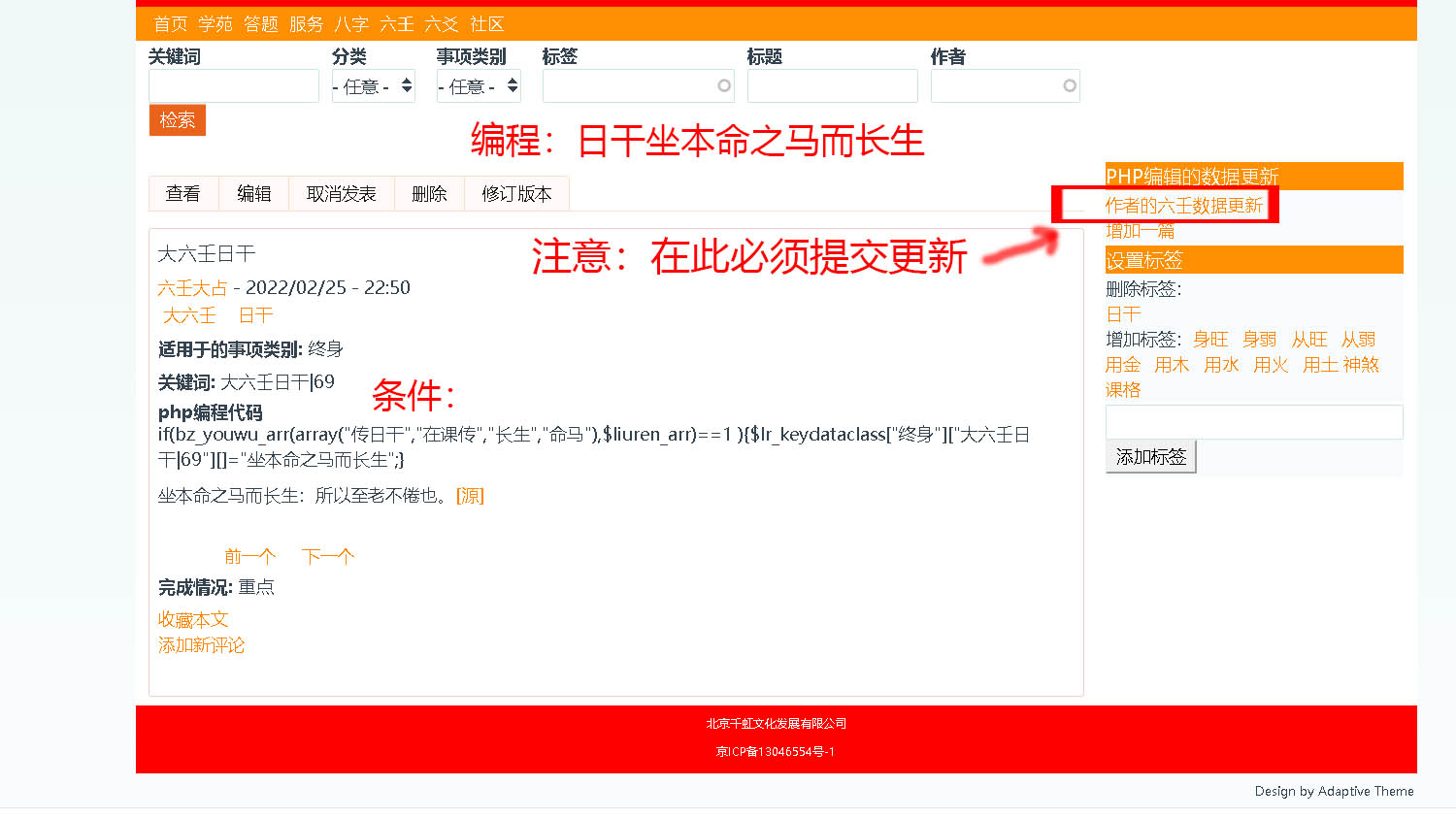Open 作者的六壬数据更新 link
This screenshot has height=819, width=1456.
[x=1183, y=206]
